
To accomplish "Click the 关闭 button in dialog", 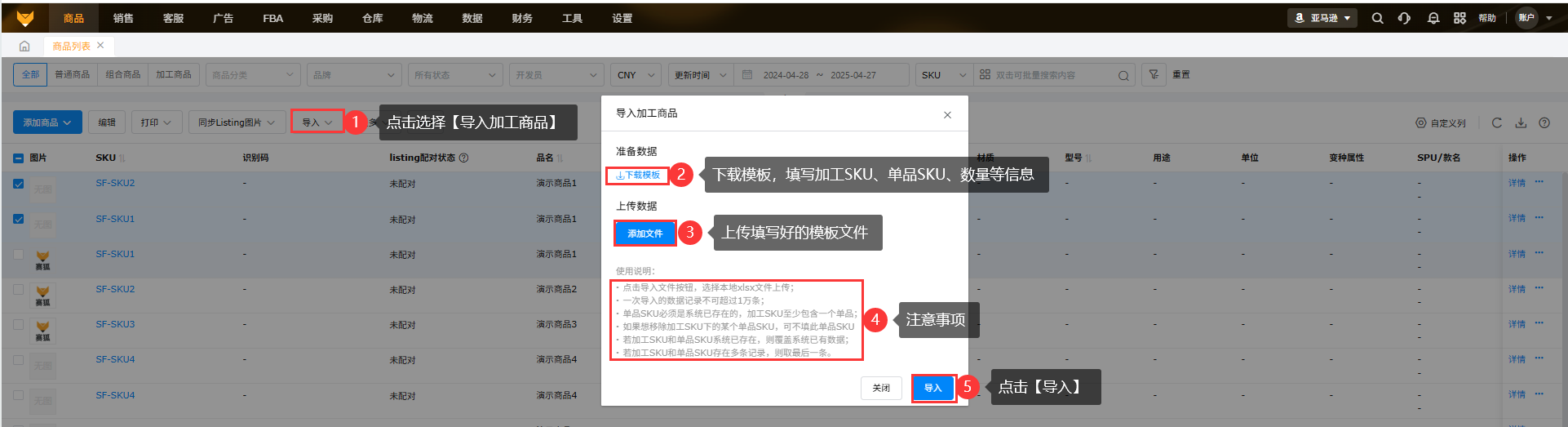I will click(881, 388).
